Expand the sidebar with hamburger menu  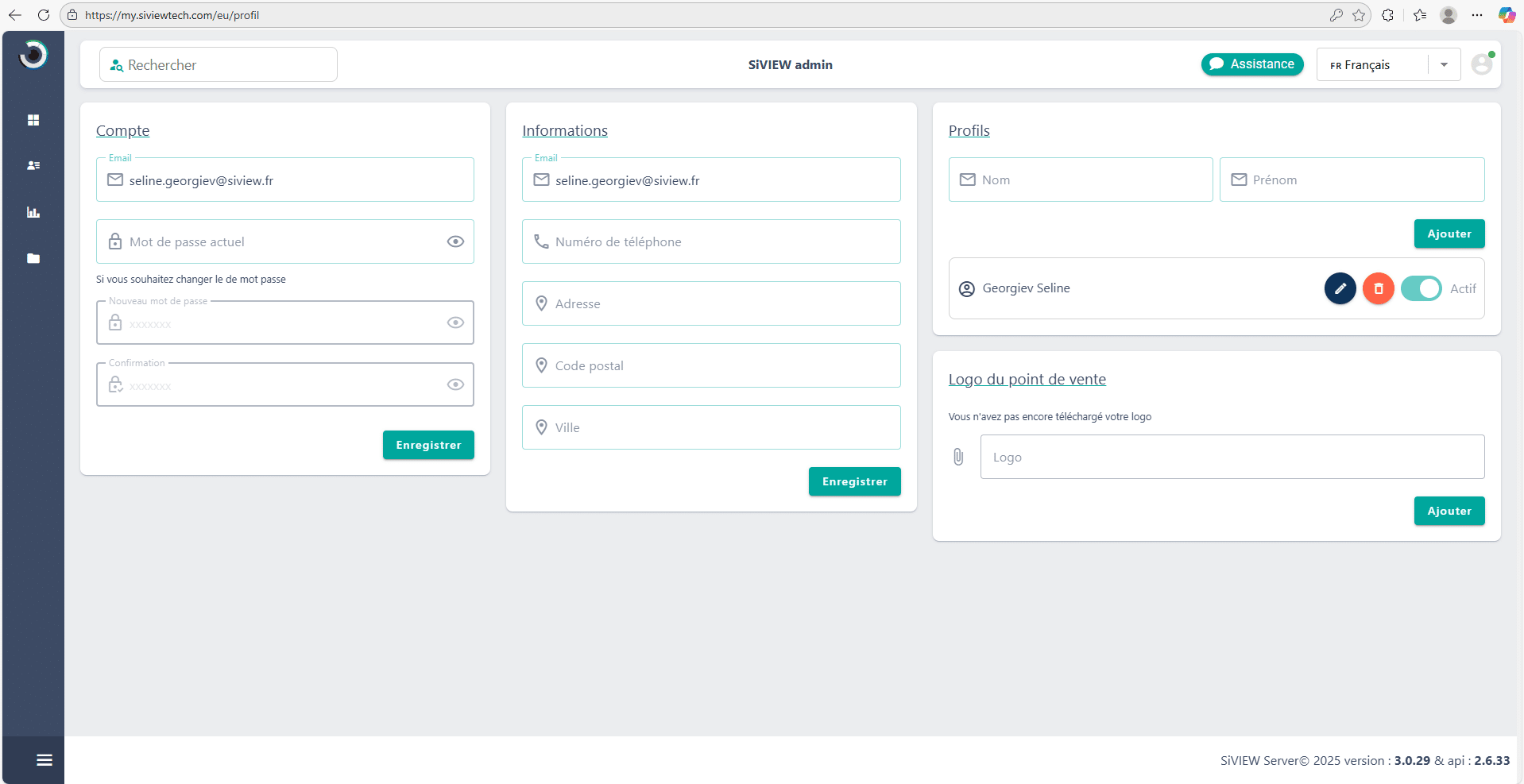click(x=44, y=760)
